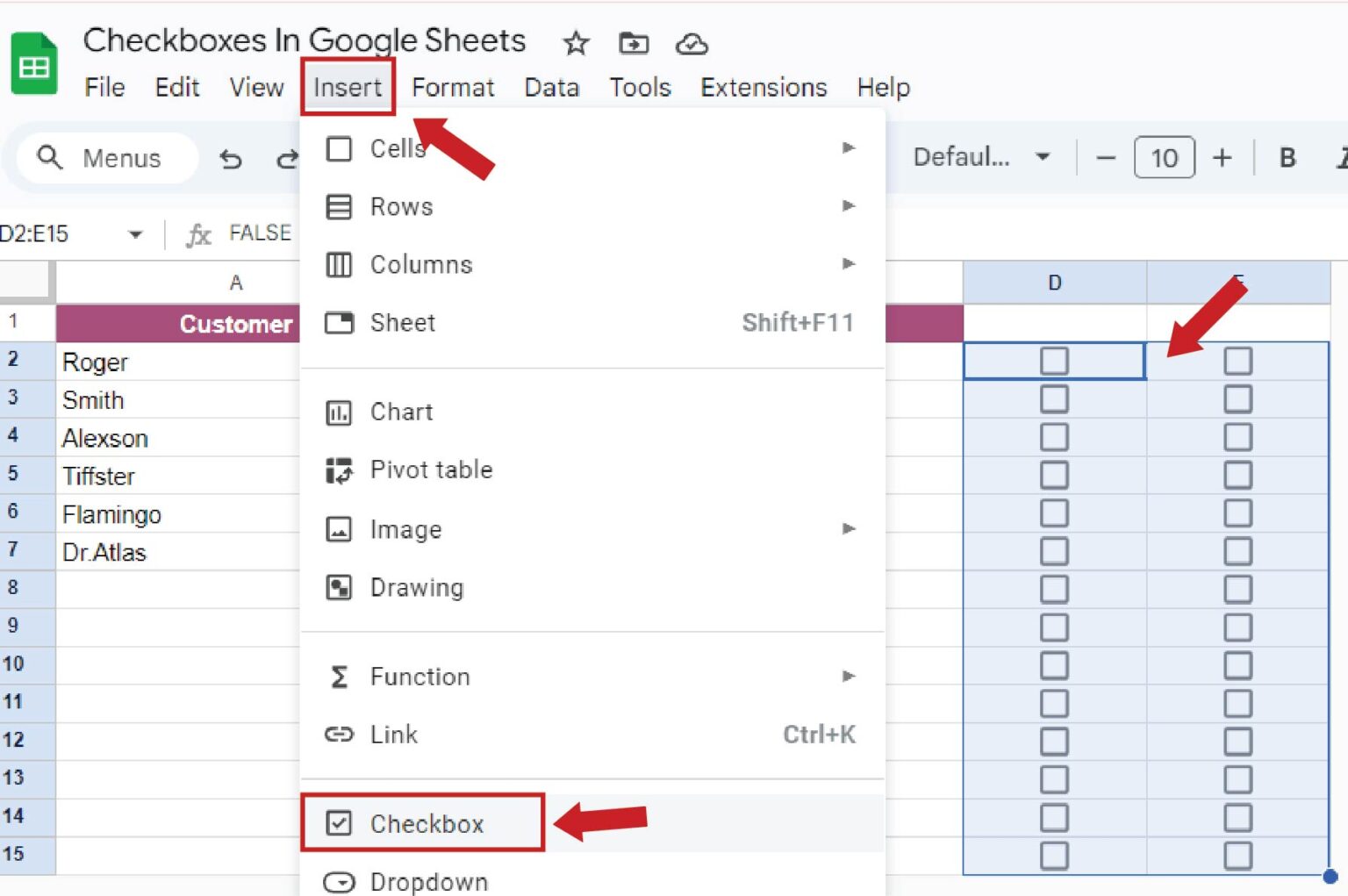The width and height of the screenshot is (1348, 896).
Task: Check the cloud save status icon
Action: click(x=692, y=44)
